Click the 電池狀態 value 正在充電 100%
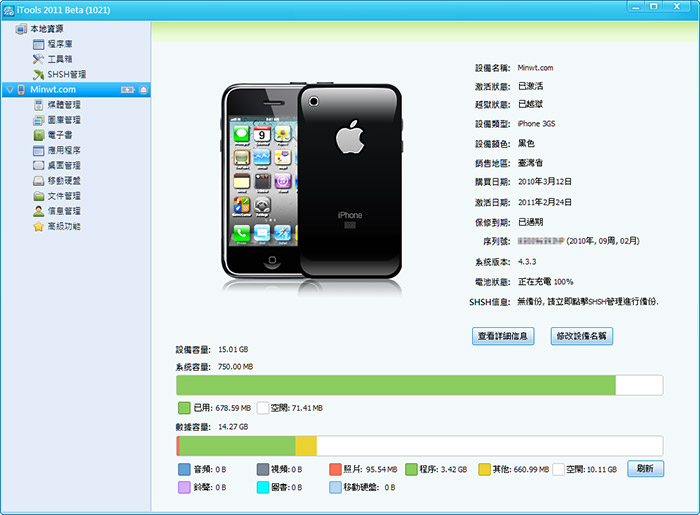Screen dimensions: 700x515 coord(546,282)
